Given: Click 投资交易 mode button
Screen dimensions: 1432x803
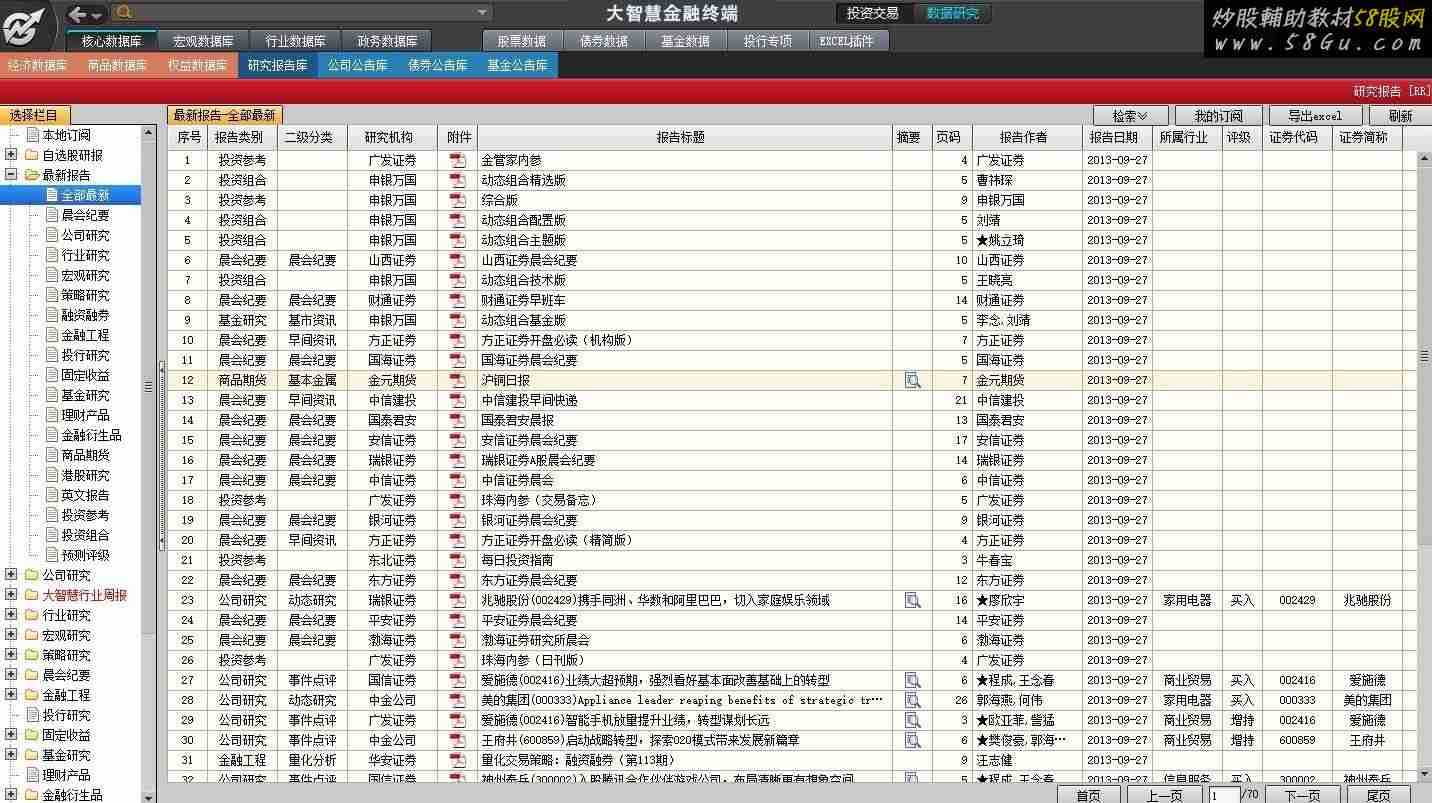Looking at the screenshot, I should (x=873, y=13).
